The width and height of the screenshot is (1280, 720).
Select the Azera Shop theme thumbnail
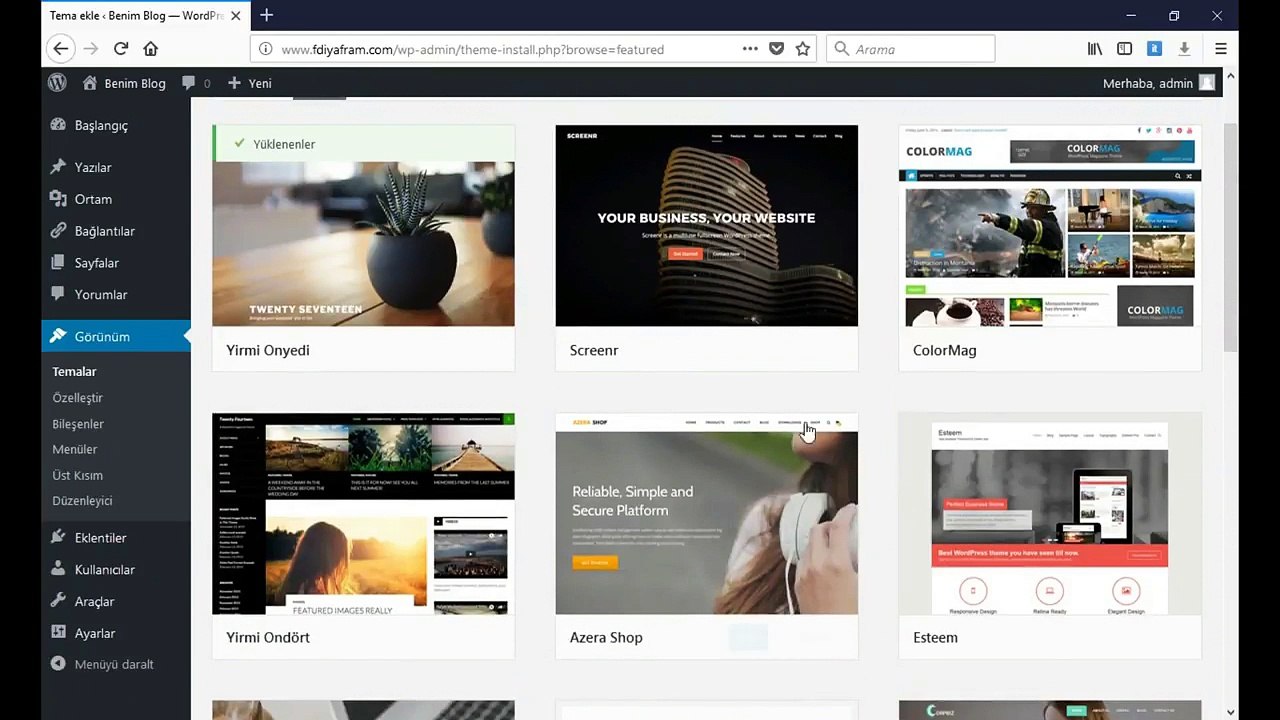click(706, 514)
